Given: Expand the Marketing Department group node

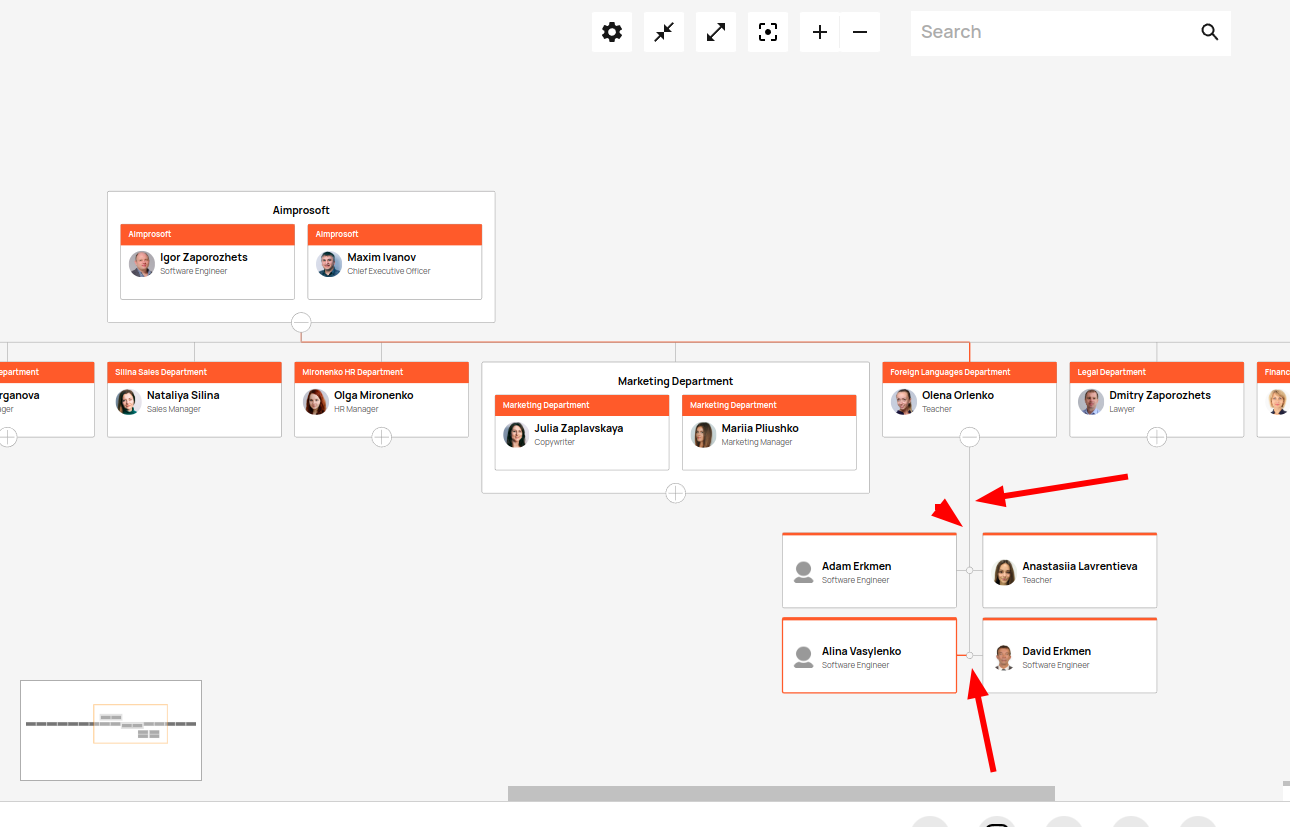Looking at the screenshot, I should pyautogui.click(x=675, y=493).
